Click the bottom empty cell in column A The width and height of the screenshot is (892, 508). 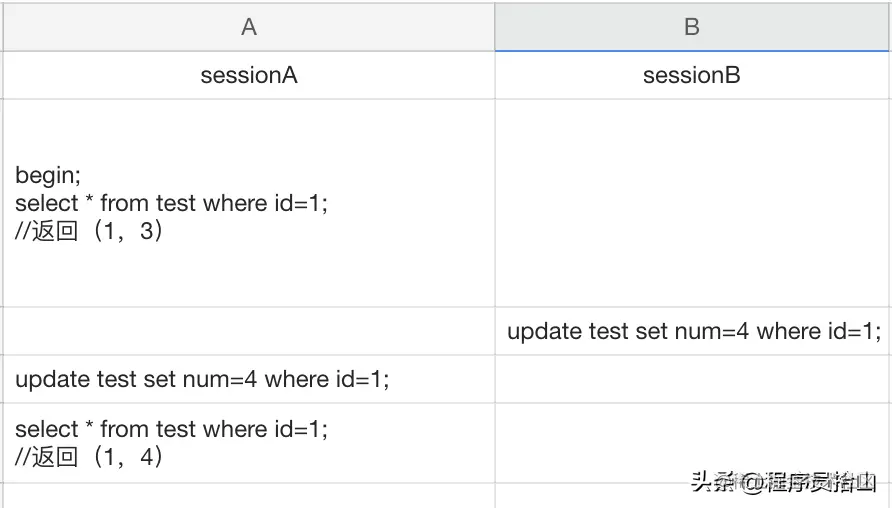tap(249, 496)
